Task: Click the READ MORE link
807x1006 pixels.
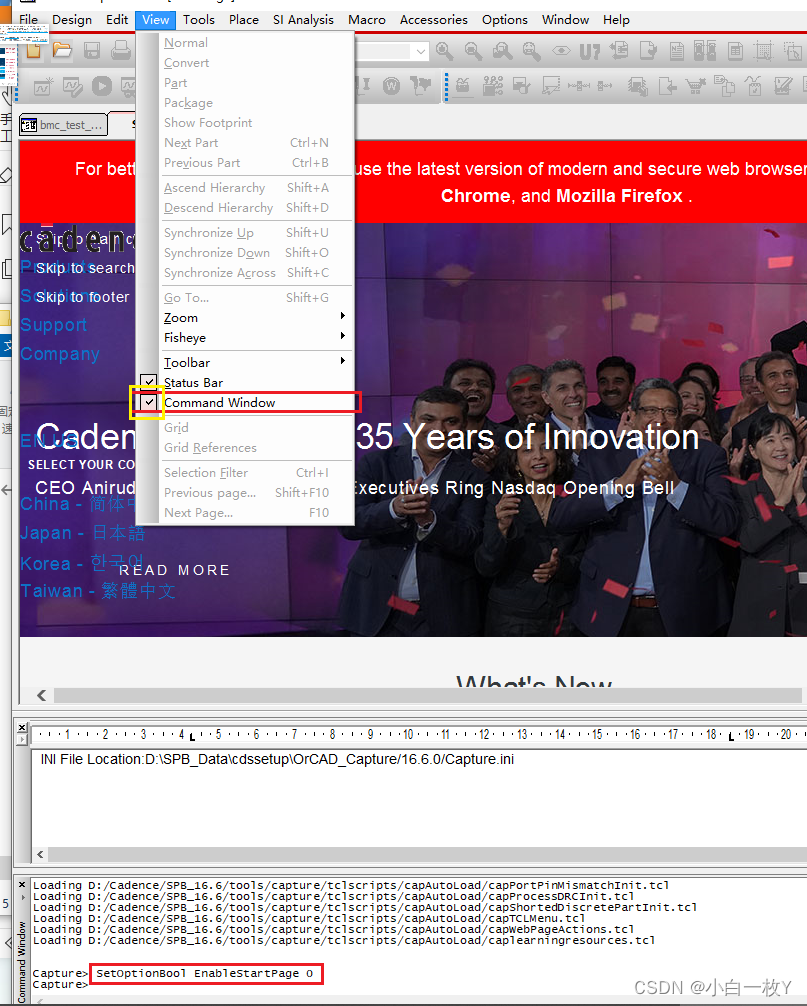Action: [174, 570]
